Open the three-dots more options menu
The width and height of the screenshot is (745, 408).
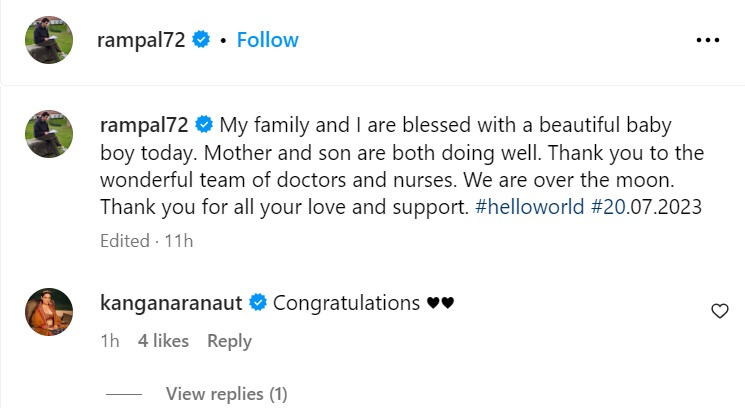coord(707,40)
